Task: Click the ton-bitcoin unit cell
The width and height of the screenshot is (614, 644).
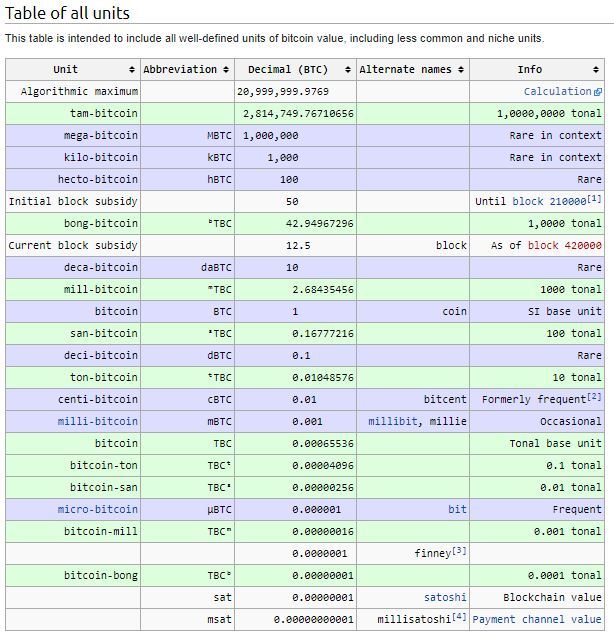Action: coord(73,377)
